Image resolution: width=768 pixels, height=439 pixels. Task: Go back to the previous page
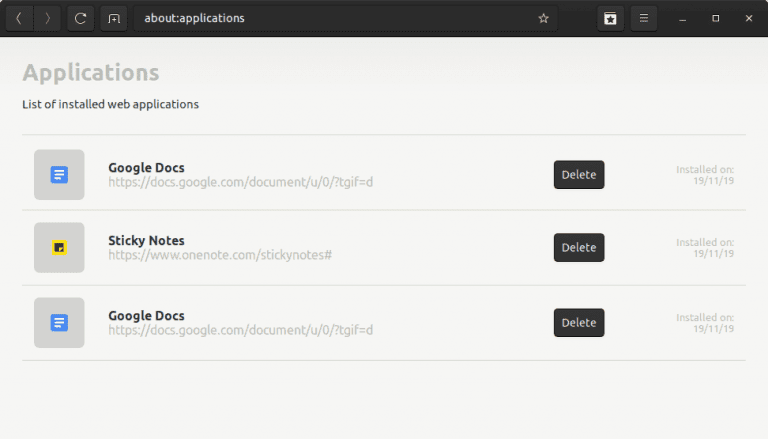18,18
